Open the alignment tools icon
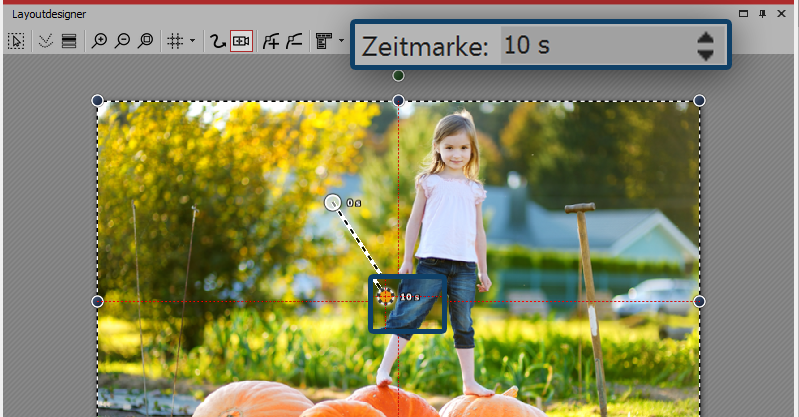The width and height of the screenshot is (799, 417). click(324, 41)
